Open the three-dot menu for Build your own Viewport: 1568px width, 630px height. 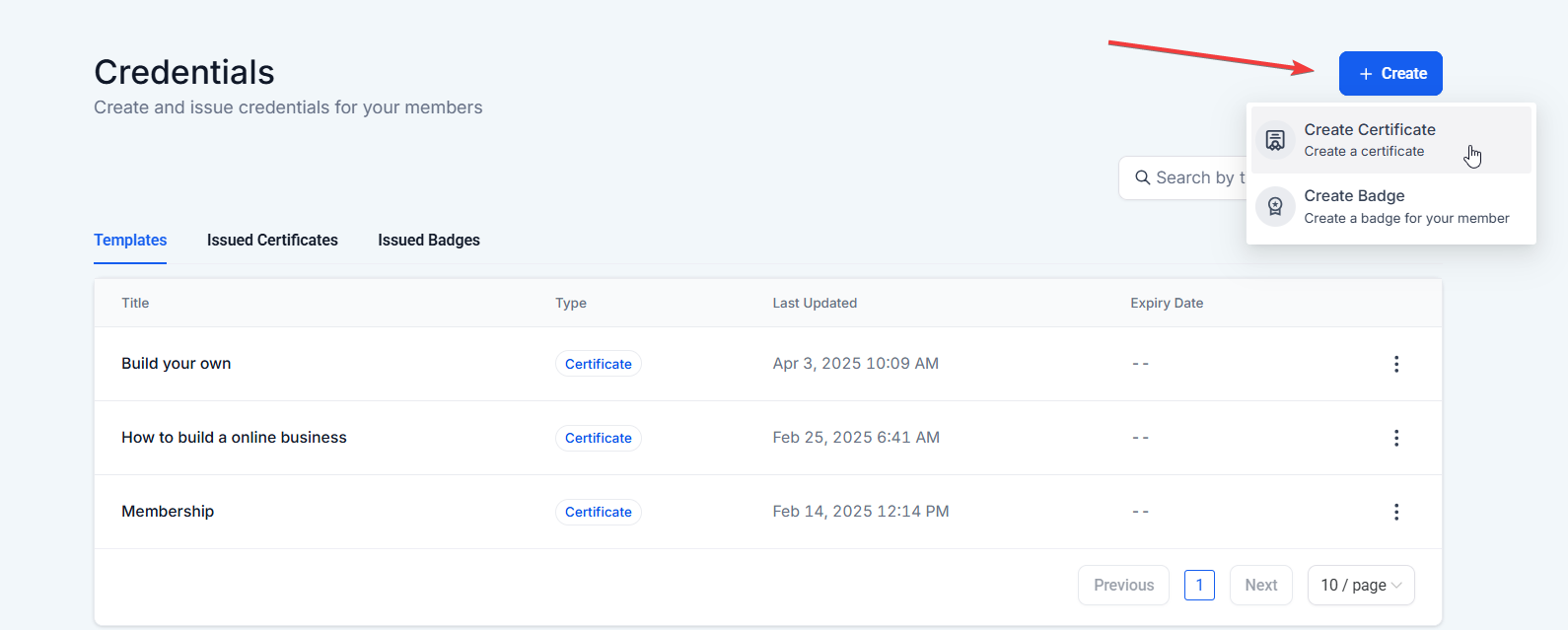pyautogui.click(x=1396, y=364)
